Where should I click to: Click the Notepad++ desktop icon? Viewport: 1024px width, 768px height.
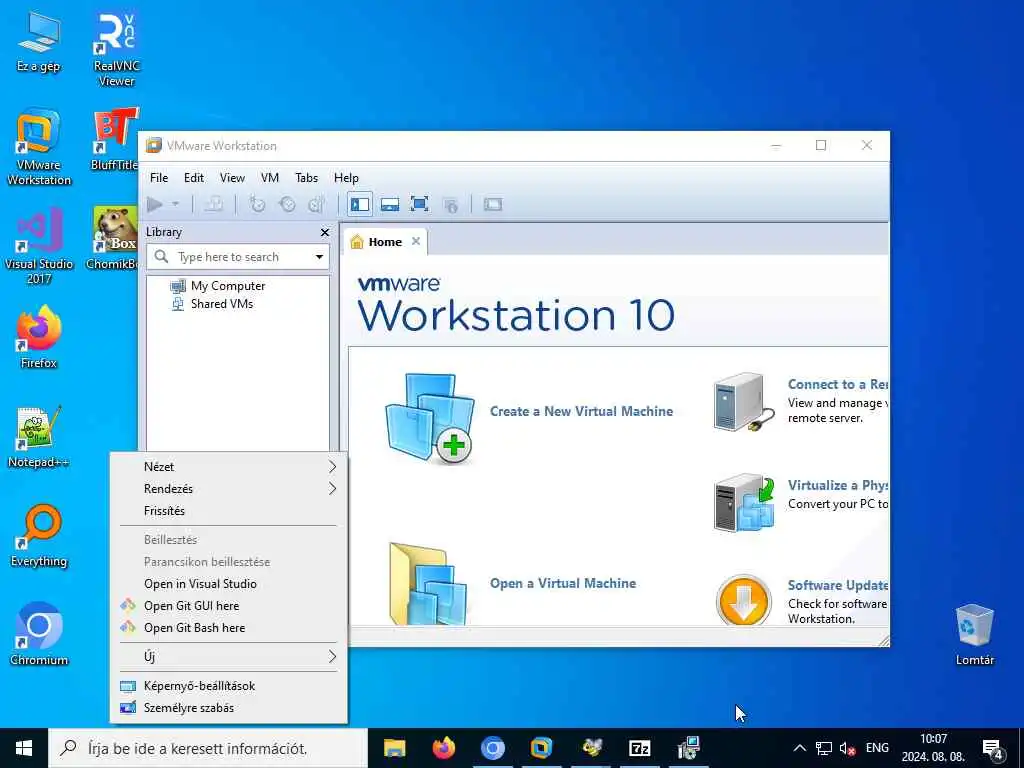tap(39, 438)
